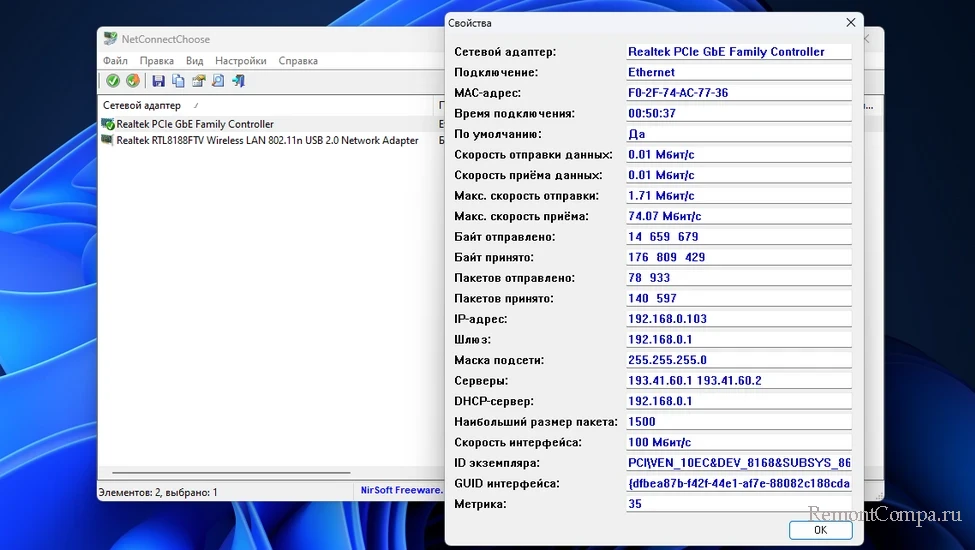
Task: Click the adapter icon beside Realtek PCIe GbE
Action: pos(108,124)
